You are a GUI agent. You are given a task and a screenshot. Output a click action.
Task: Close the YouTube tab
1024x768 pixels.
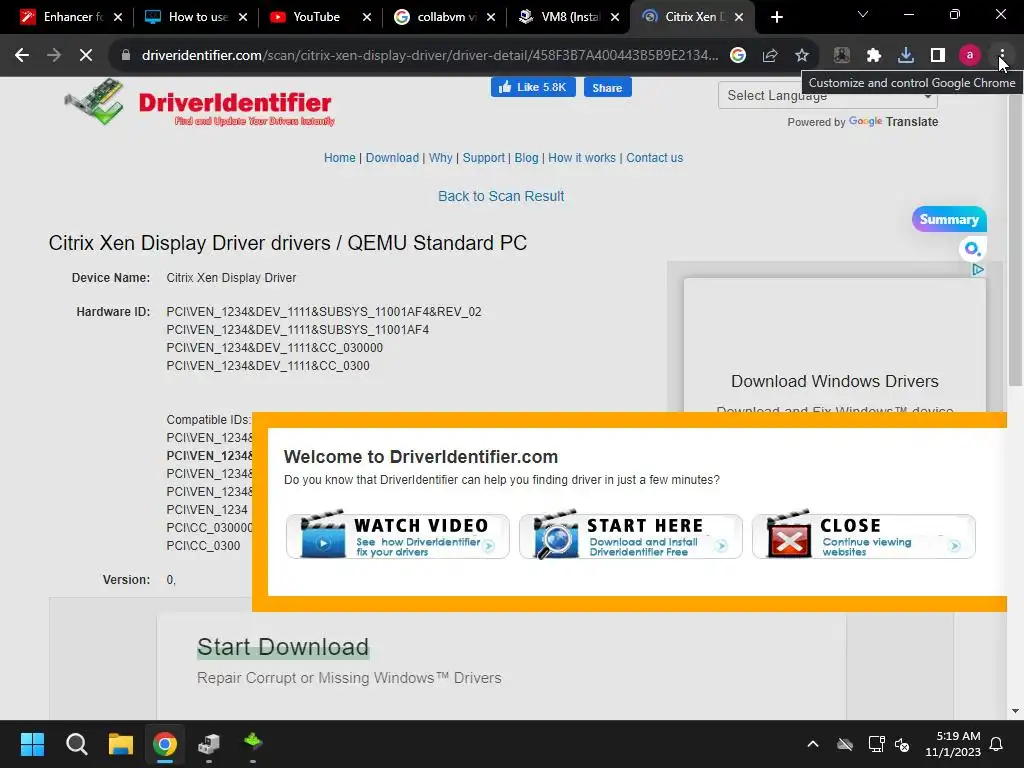coord(367,17)
